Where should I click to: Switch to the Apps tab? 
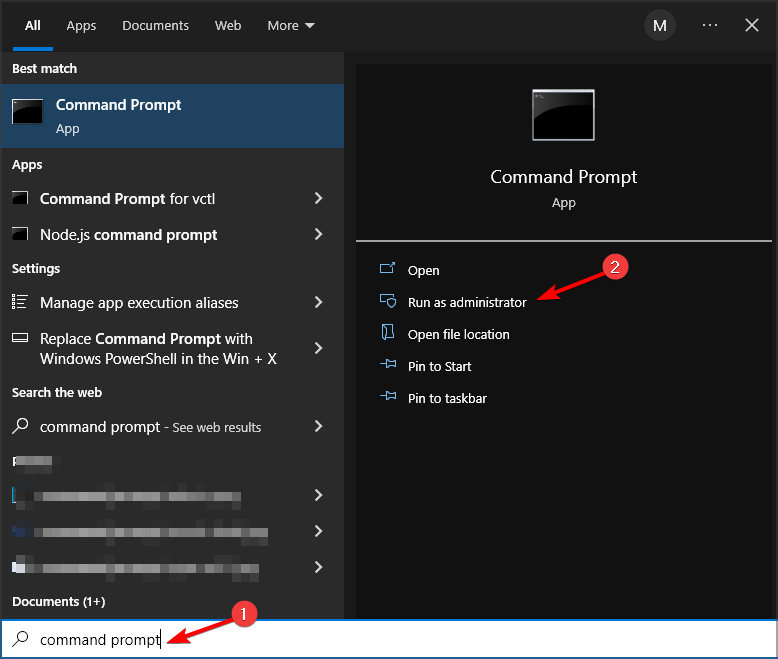81,26
